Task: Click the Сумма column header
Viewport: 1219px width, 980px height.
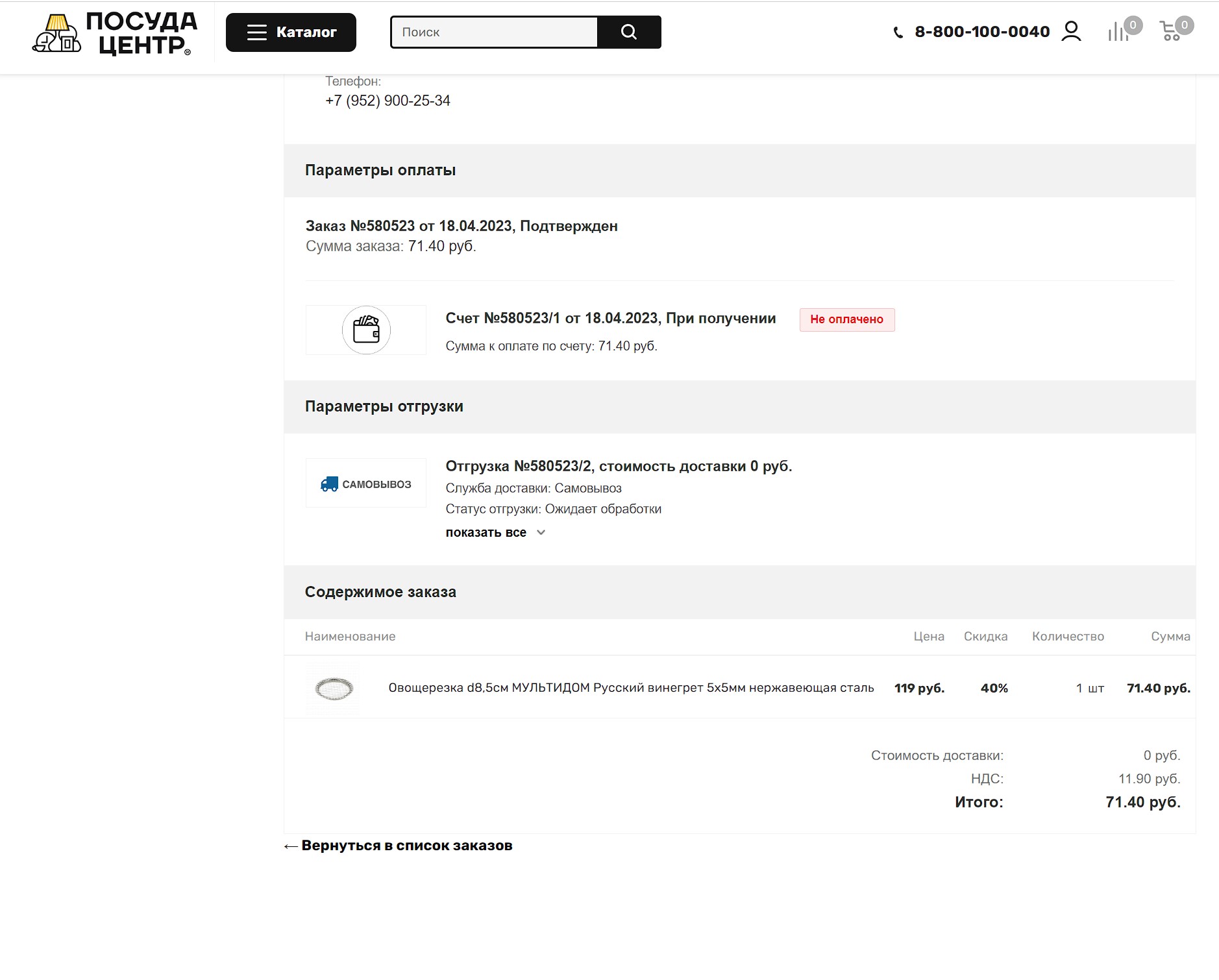Action: point(1170,637)
